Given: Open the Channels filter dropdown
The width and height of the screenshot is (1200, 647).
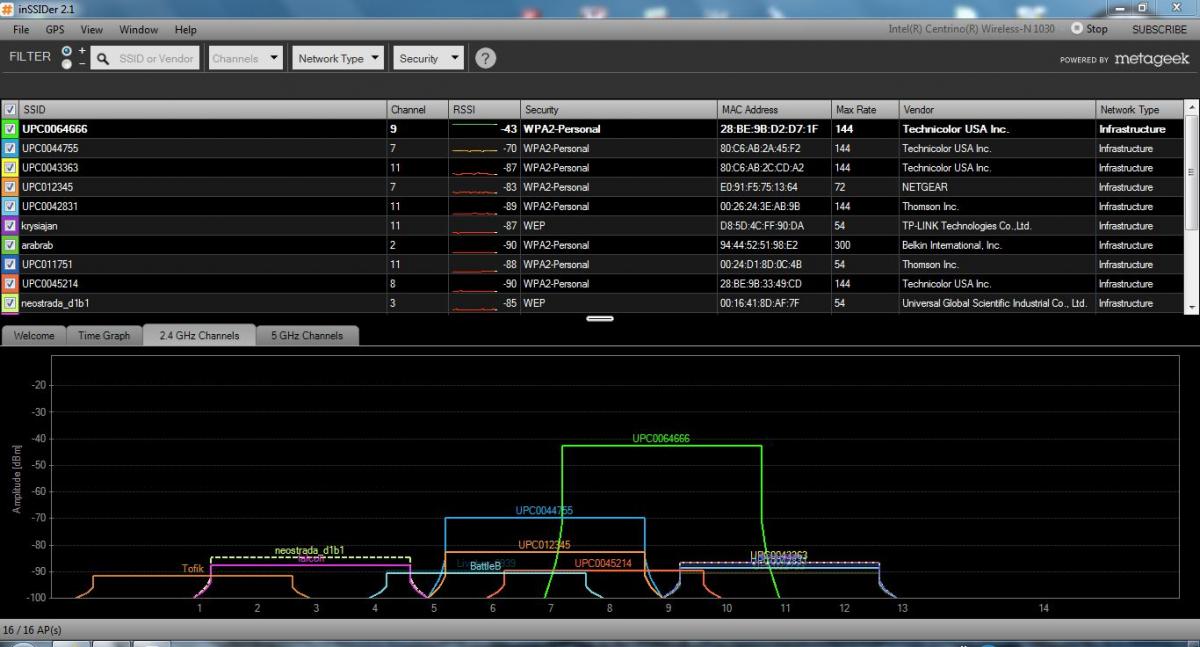Looking at the screenshot, I should (246, 58).
